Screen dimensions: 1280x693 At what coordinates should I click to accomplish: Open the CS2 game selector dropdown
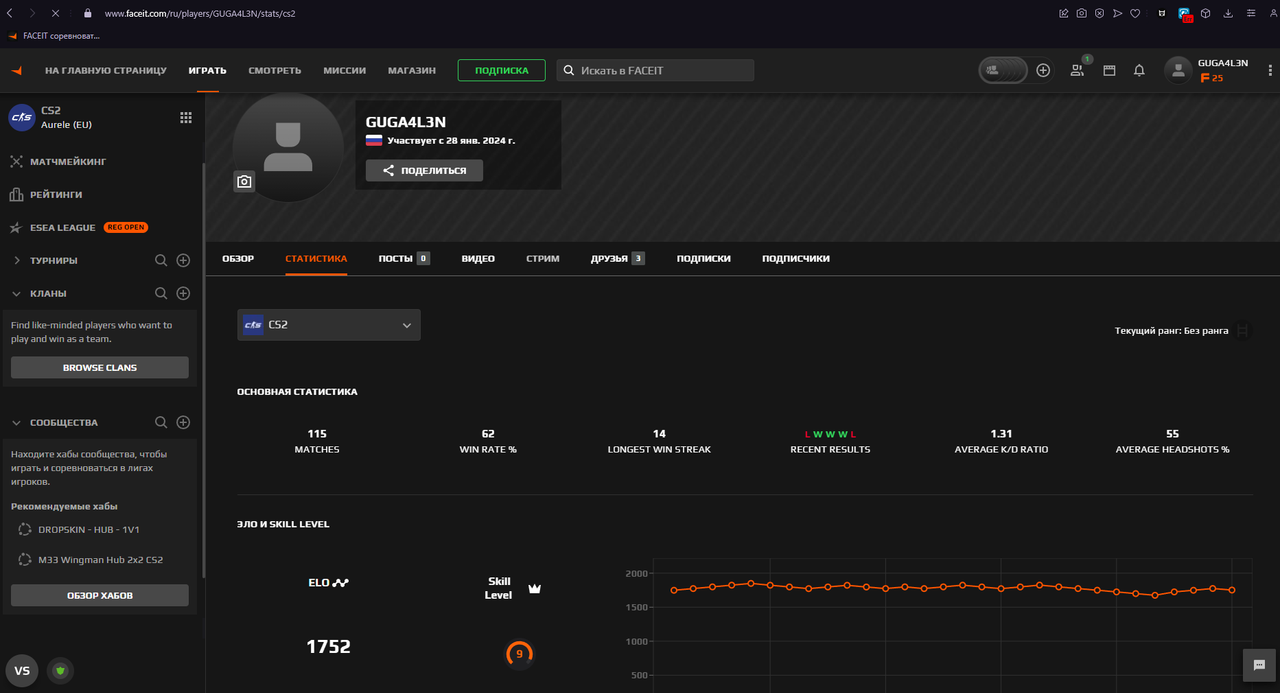click(x=329, y=325)
